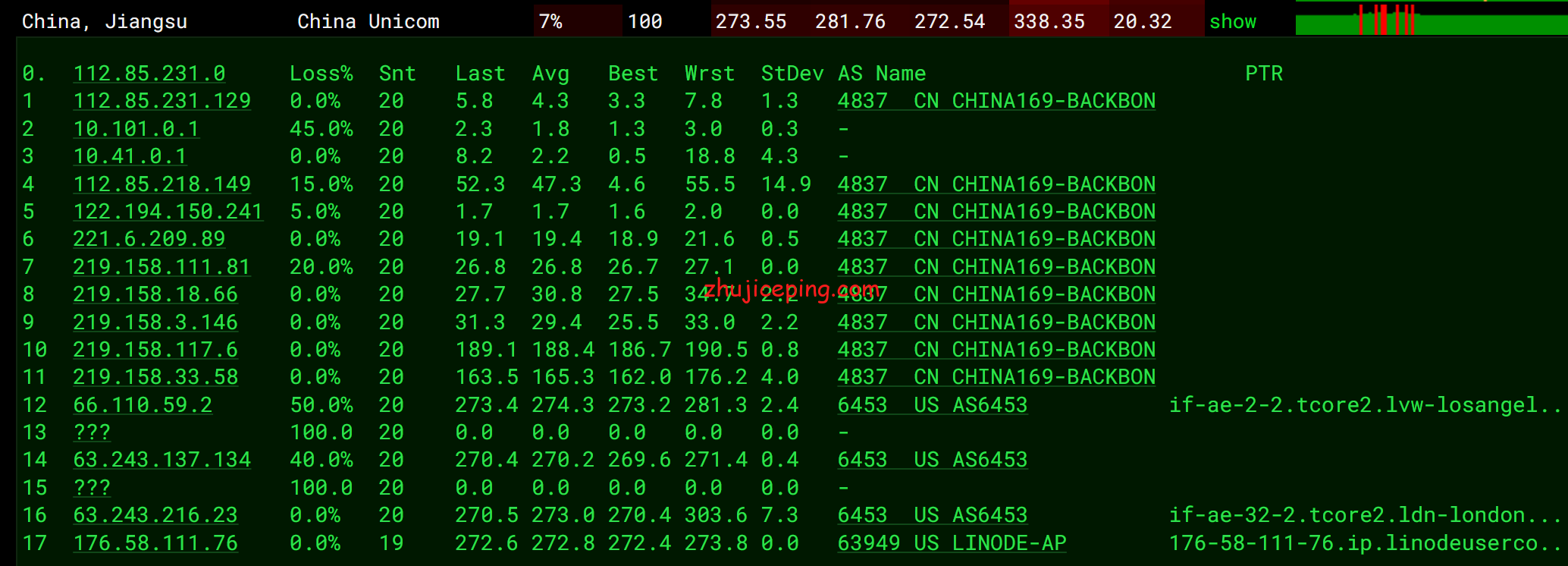Click the 'Avg' column header

coord(550,74)
